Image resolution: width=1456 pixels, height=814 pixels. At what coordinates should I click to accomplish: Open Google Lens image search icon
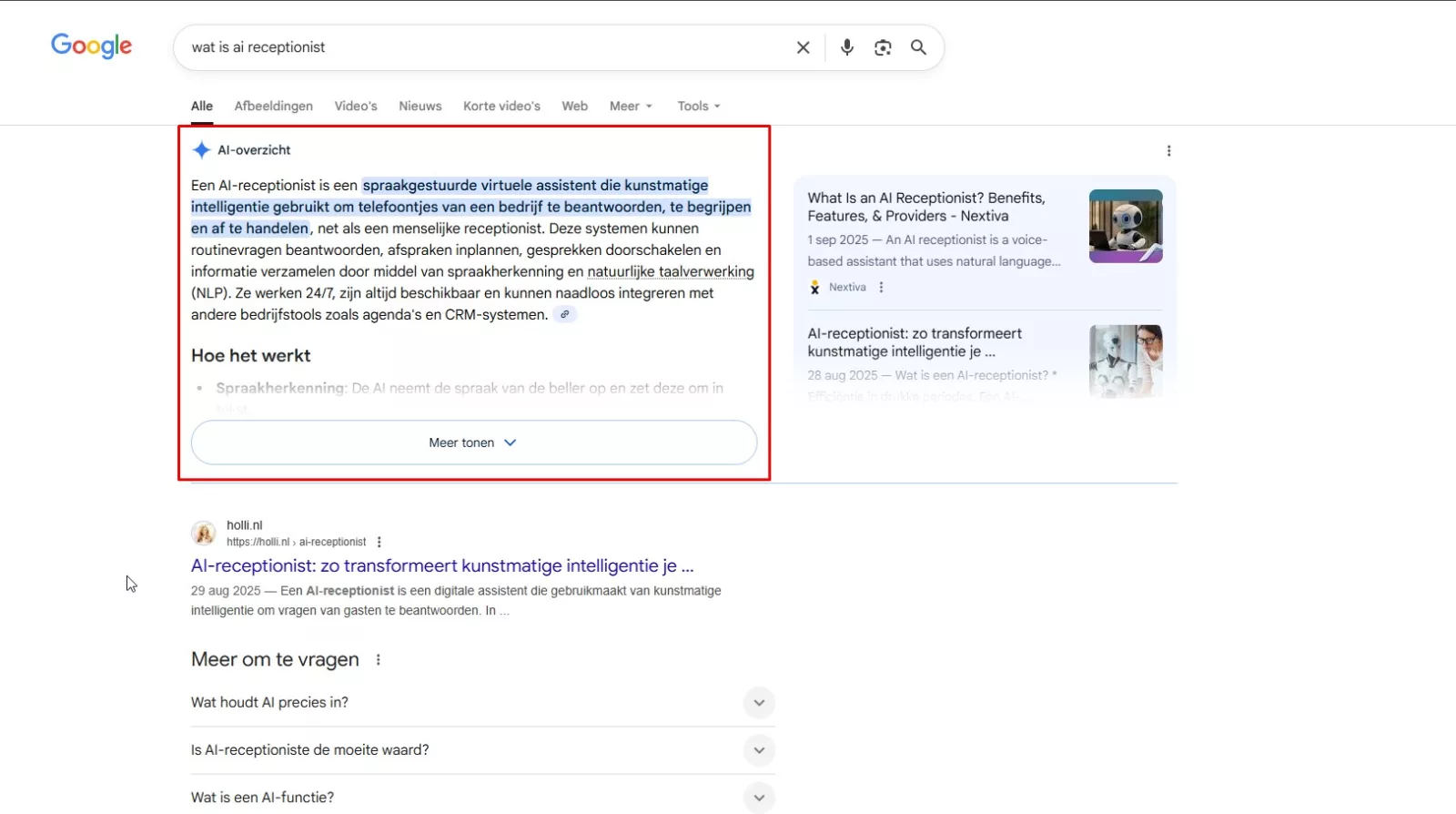pos(883,47)
